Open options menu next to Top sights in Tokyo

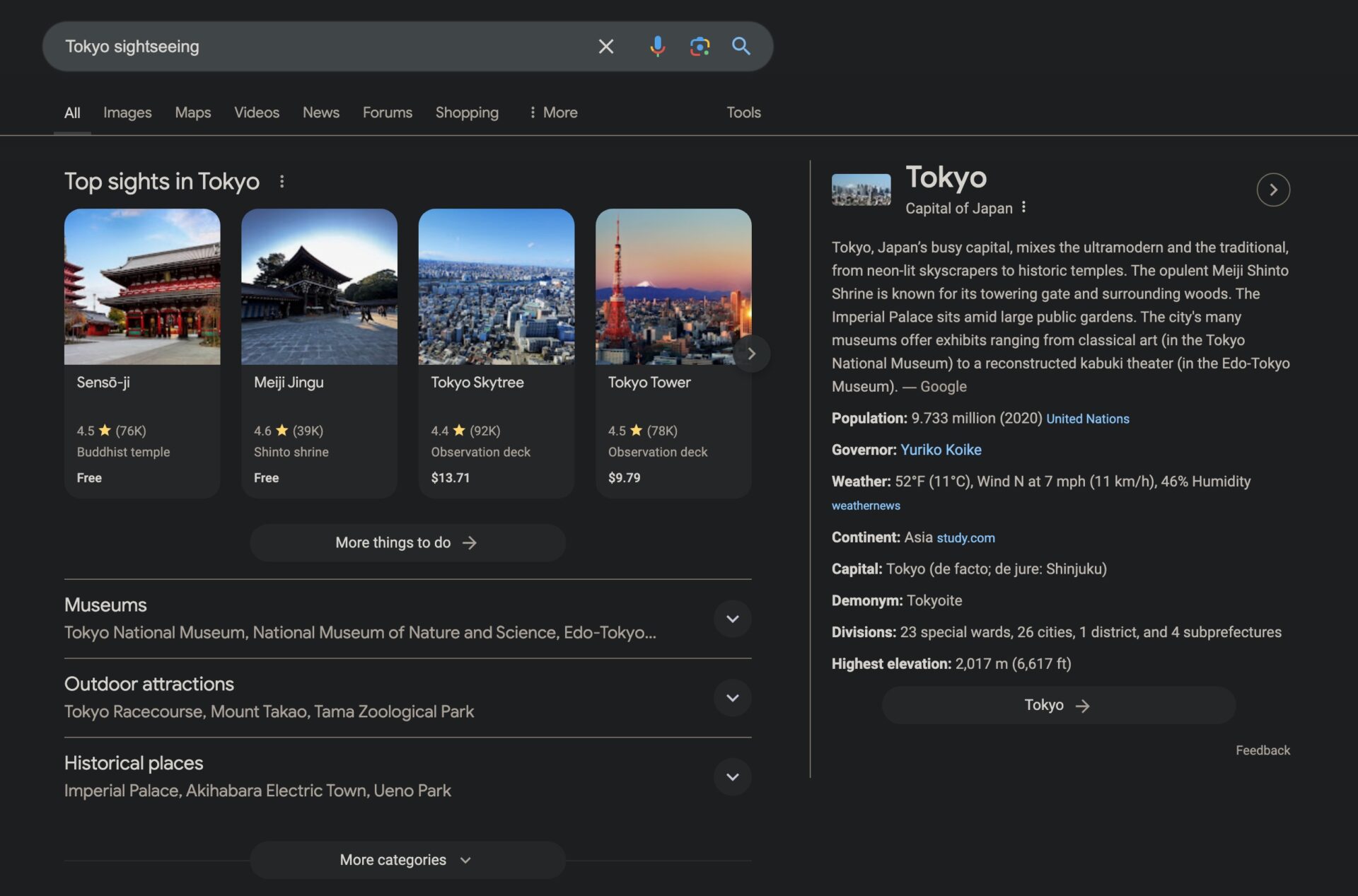pos(282,182)
